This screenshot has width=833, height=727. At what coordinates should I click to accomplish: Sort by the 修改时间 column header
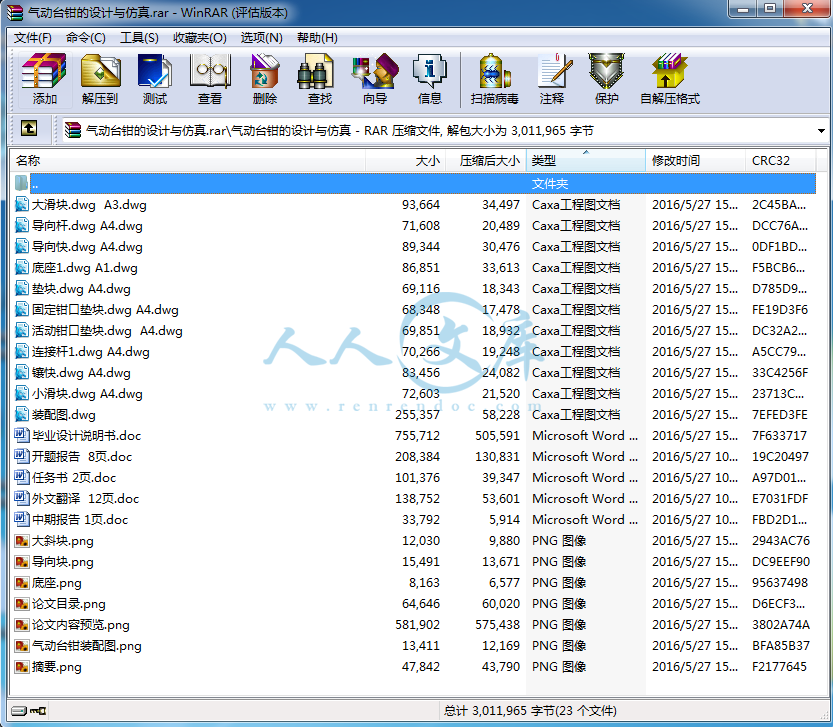(695, 160)
